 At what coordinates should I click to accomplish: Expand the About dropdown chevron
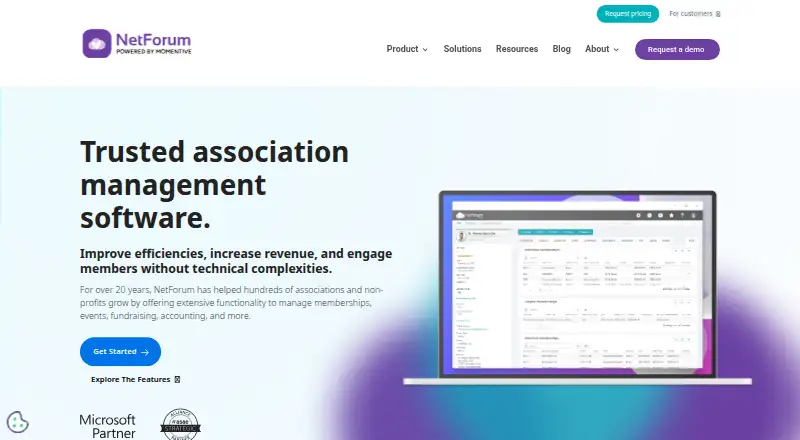[x=616, y=50]
